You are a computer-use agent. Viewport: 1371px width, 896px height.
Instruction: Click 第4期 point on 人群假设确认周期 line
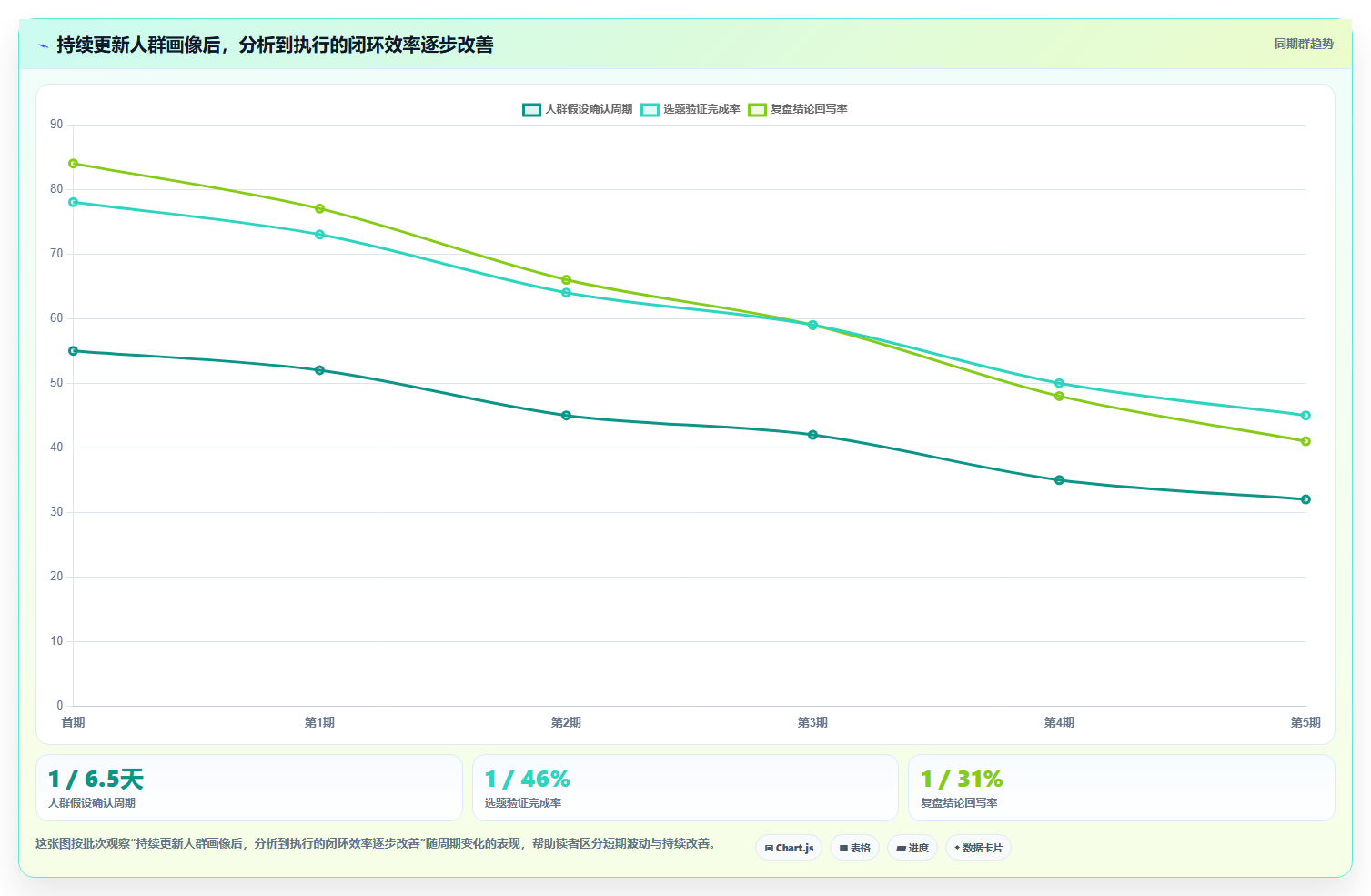[x=1059, y=480]
